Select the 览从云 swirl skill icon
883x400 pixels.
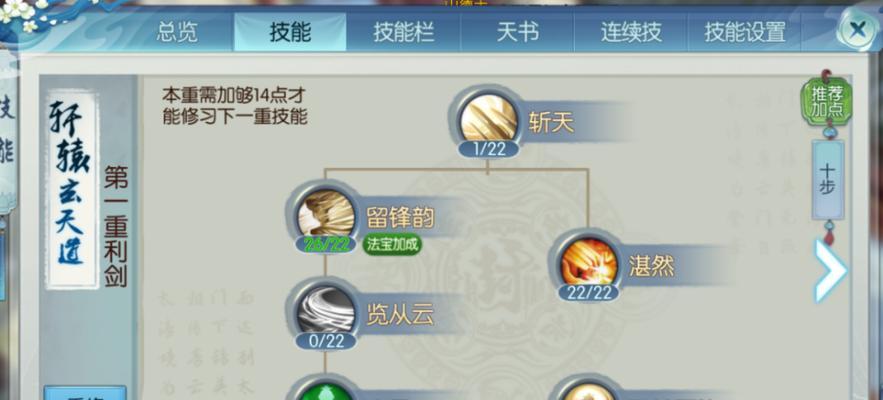(x=325, y=312)
